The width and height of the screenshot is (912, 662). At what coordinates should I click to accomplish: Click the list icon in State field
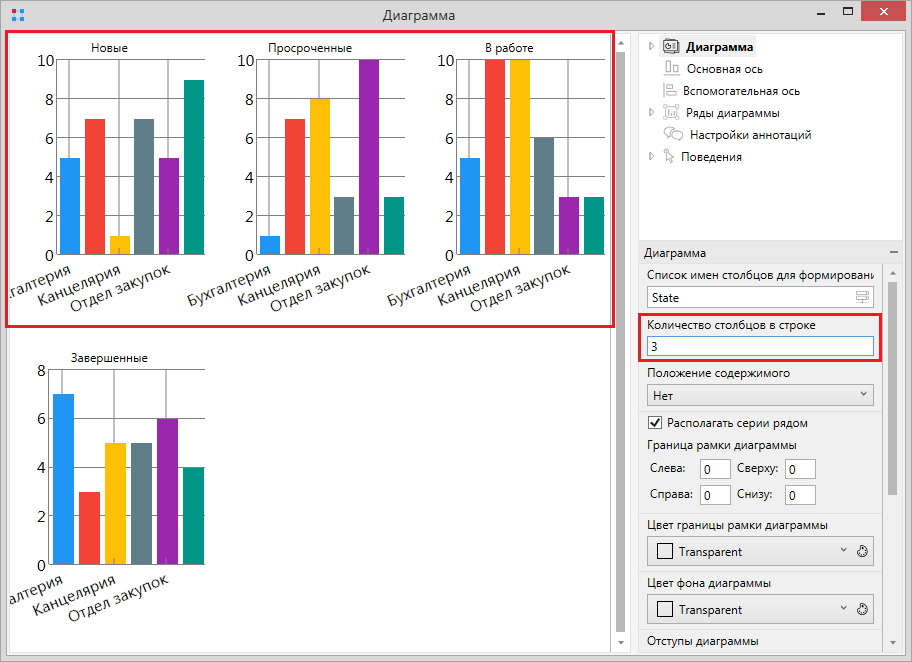pyautogui.click(x=861, y=298)
